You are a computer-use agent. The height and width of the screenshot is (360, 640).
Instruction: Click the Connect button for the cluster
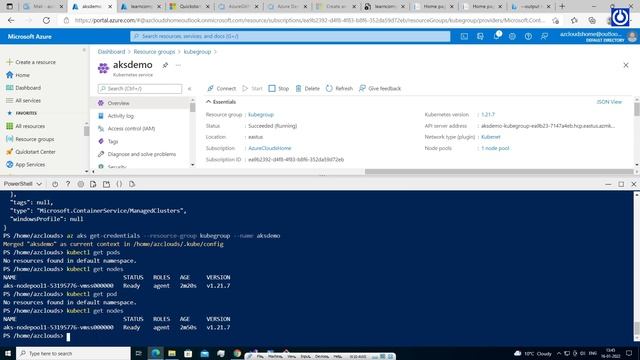(x=221, y=89)
